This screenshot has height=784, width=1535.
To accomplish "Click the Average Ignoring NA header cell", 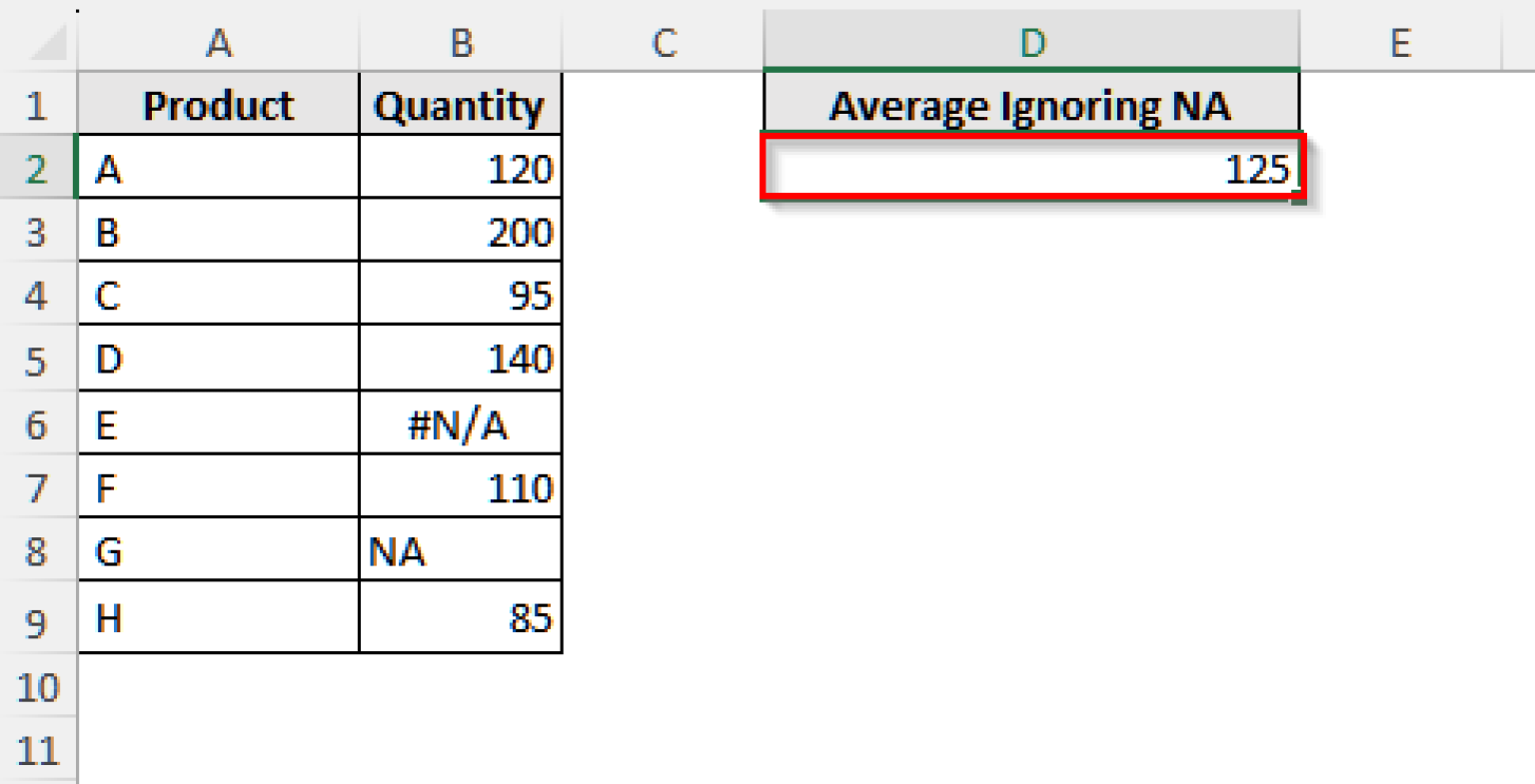I will coord(1031,105).
